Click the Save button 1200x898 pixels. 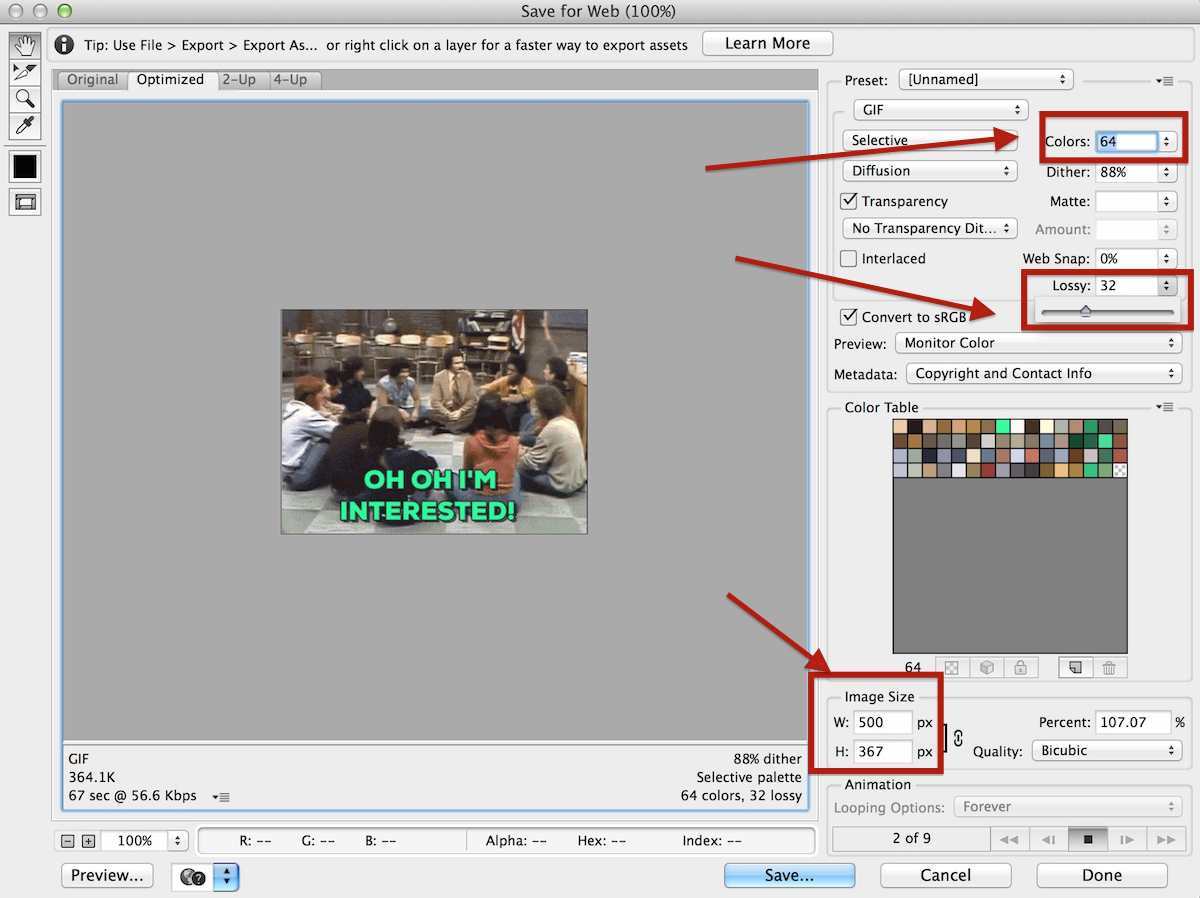click(789, 875)
